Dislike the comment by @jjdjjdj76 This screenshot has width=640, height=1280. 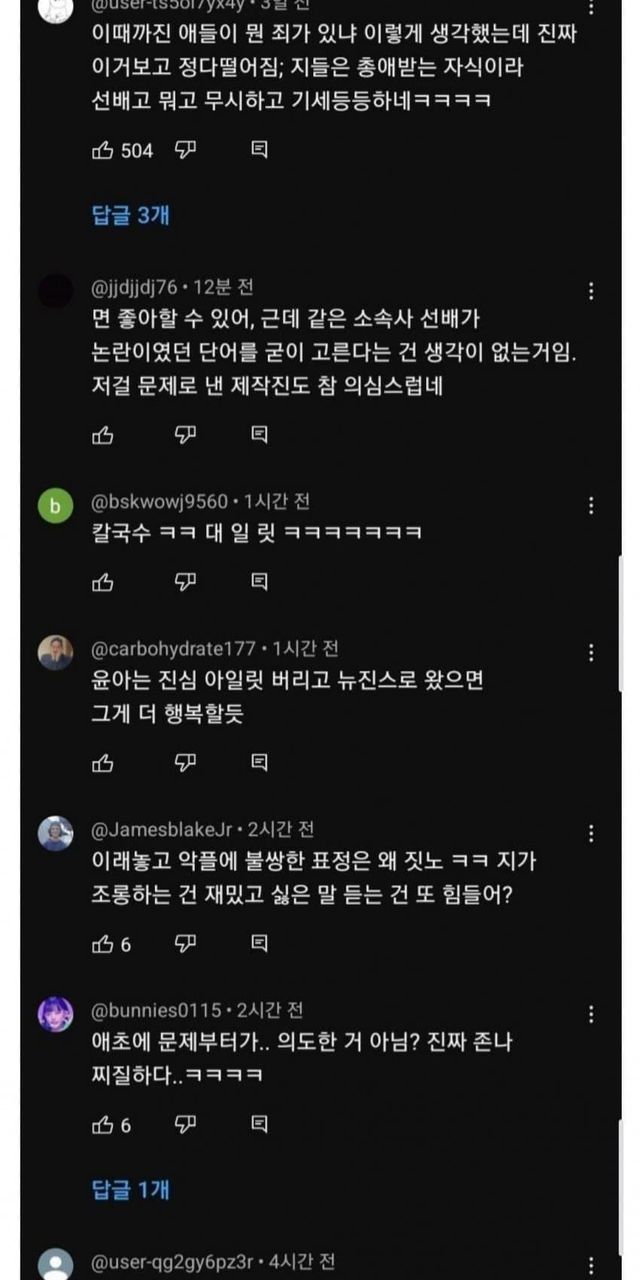point(185,434)
